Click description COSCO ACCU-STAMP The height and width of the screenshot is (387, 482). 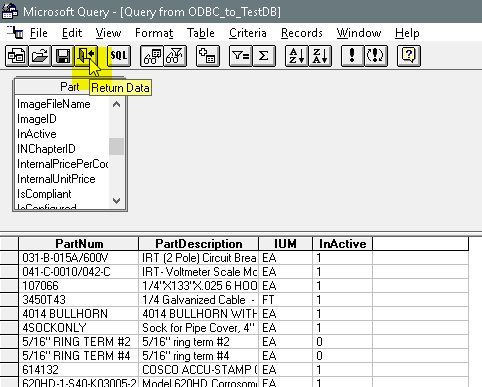199,370
